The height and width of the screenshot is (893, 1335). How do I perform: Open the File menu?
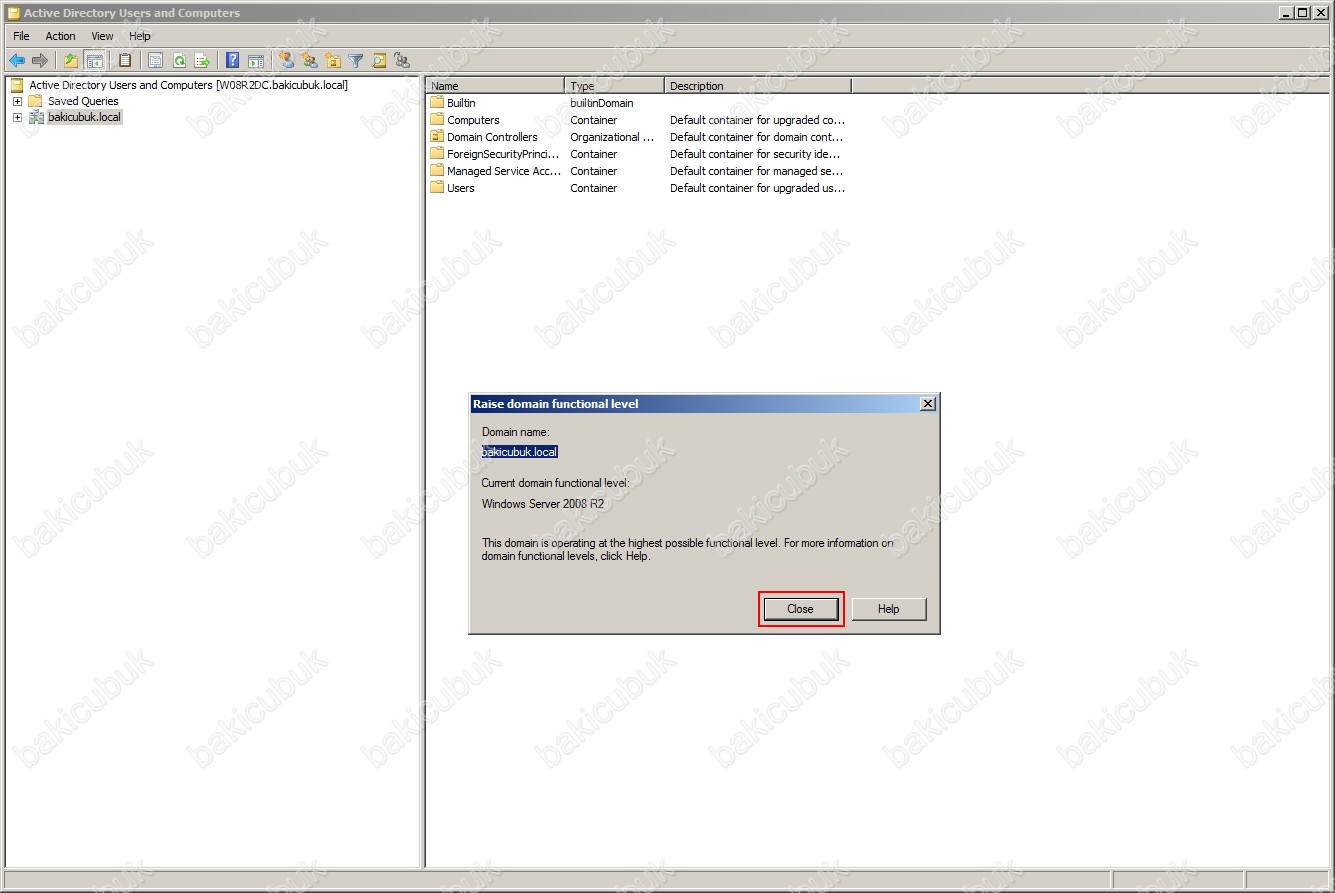tap(21, 36)
